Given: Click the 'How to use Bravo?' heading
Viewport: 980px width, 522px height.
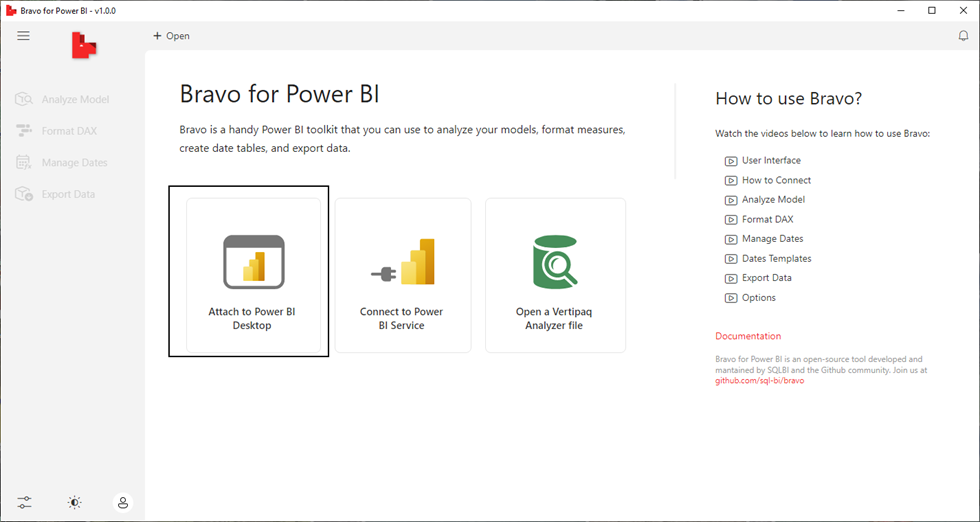Looking at the screenshot, I should pos(789,98).
